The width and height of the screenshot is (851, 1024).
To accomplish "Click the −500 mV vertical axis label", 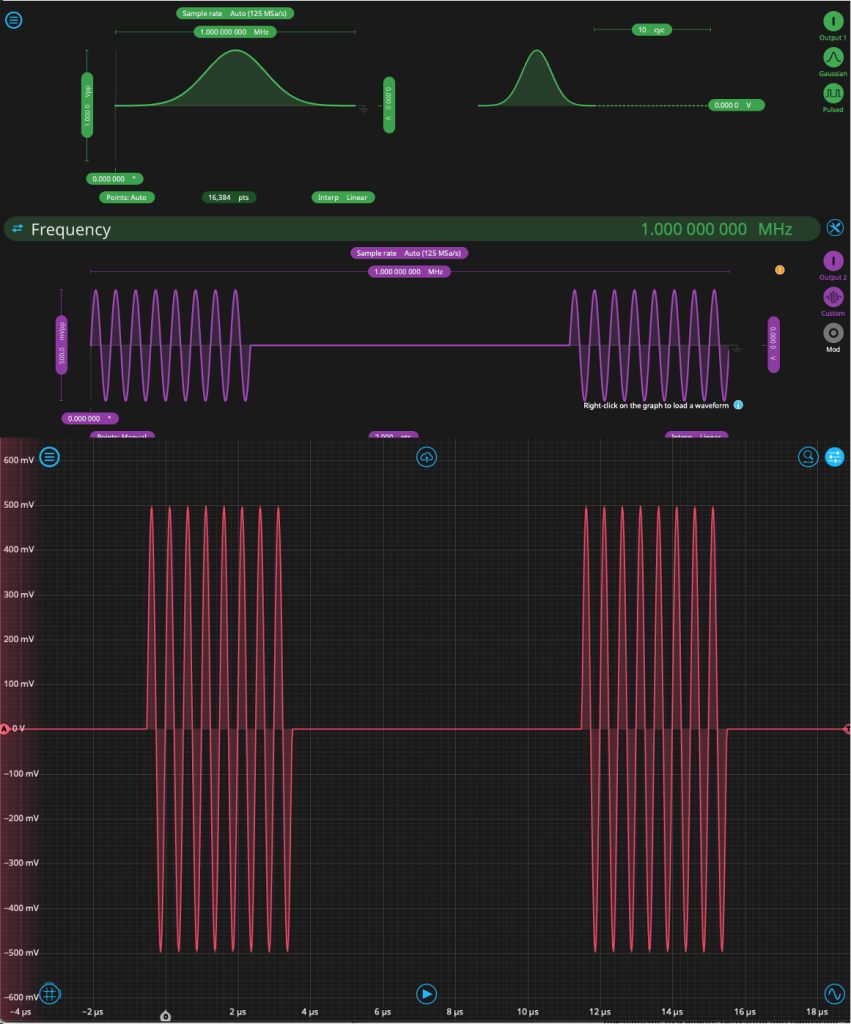I will tap(21, 952).
